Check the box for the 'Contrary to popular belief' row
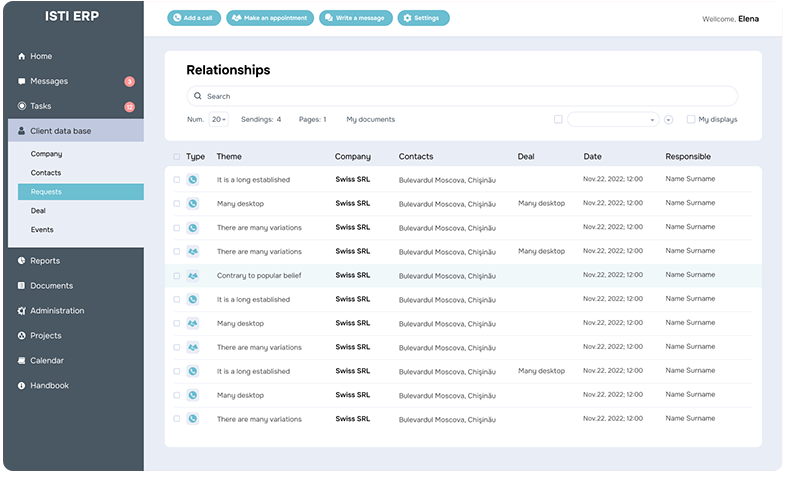This screenshot has height=477, width=785. point(177,275)
